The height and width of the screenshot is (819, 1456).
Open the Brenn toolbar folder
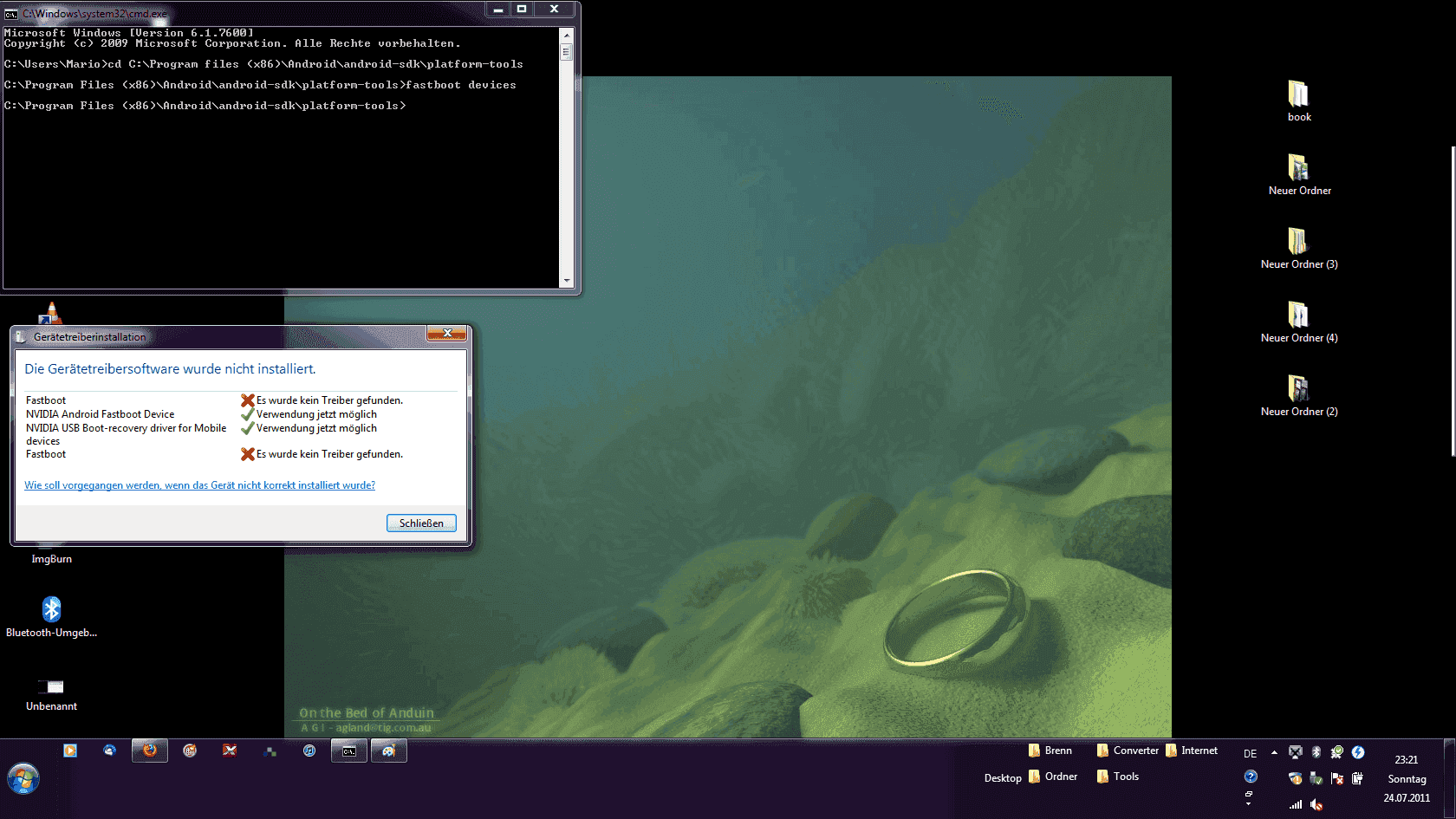pos(1050,751)
